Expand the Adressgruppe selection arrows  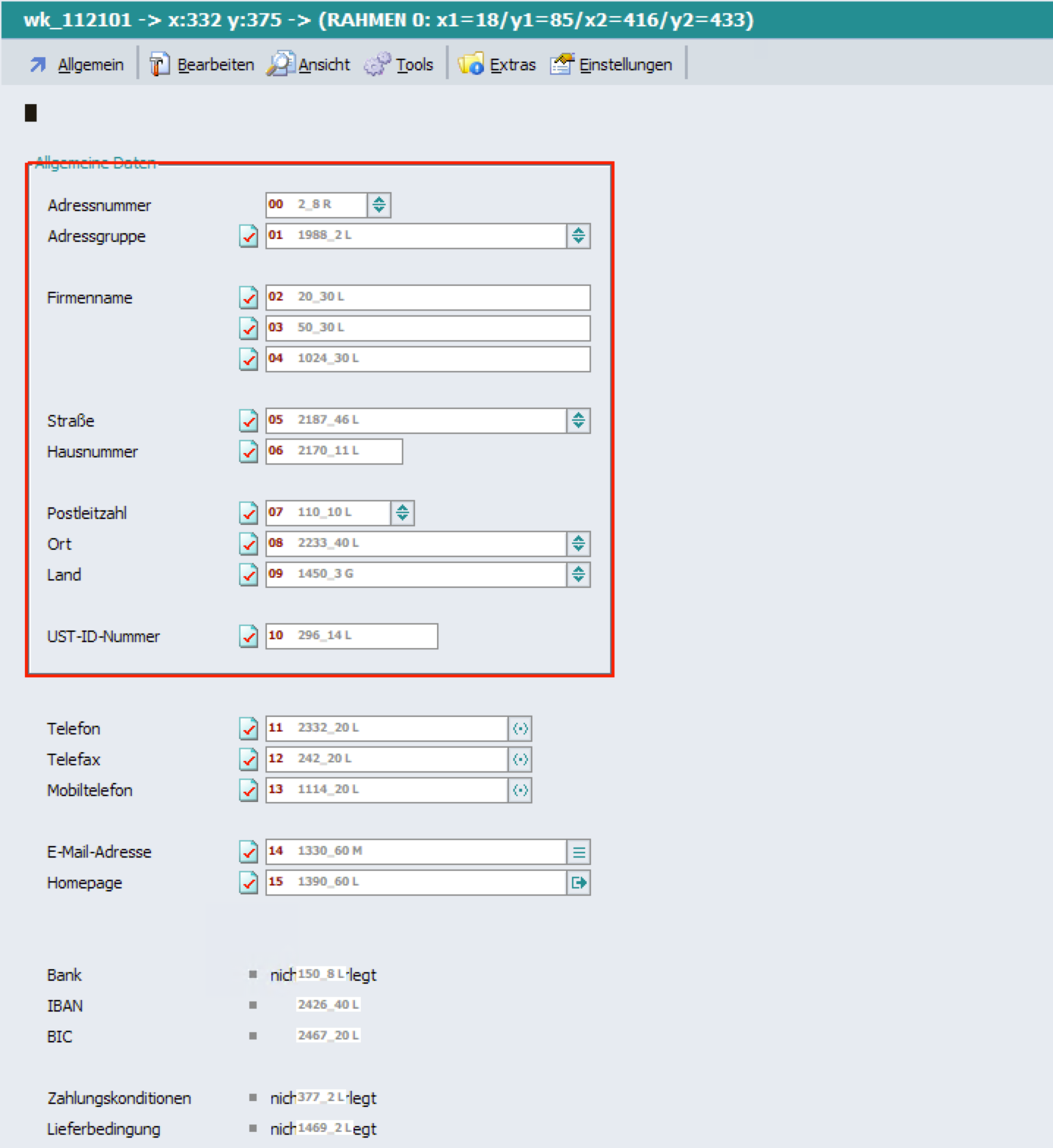click(579, 236)
